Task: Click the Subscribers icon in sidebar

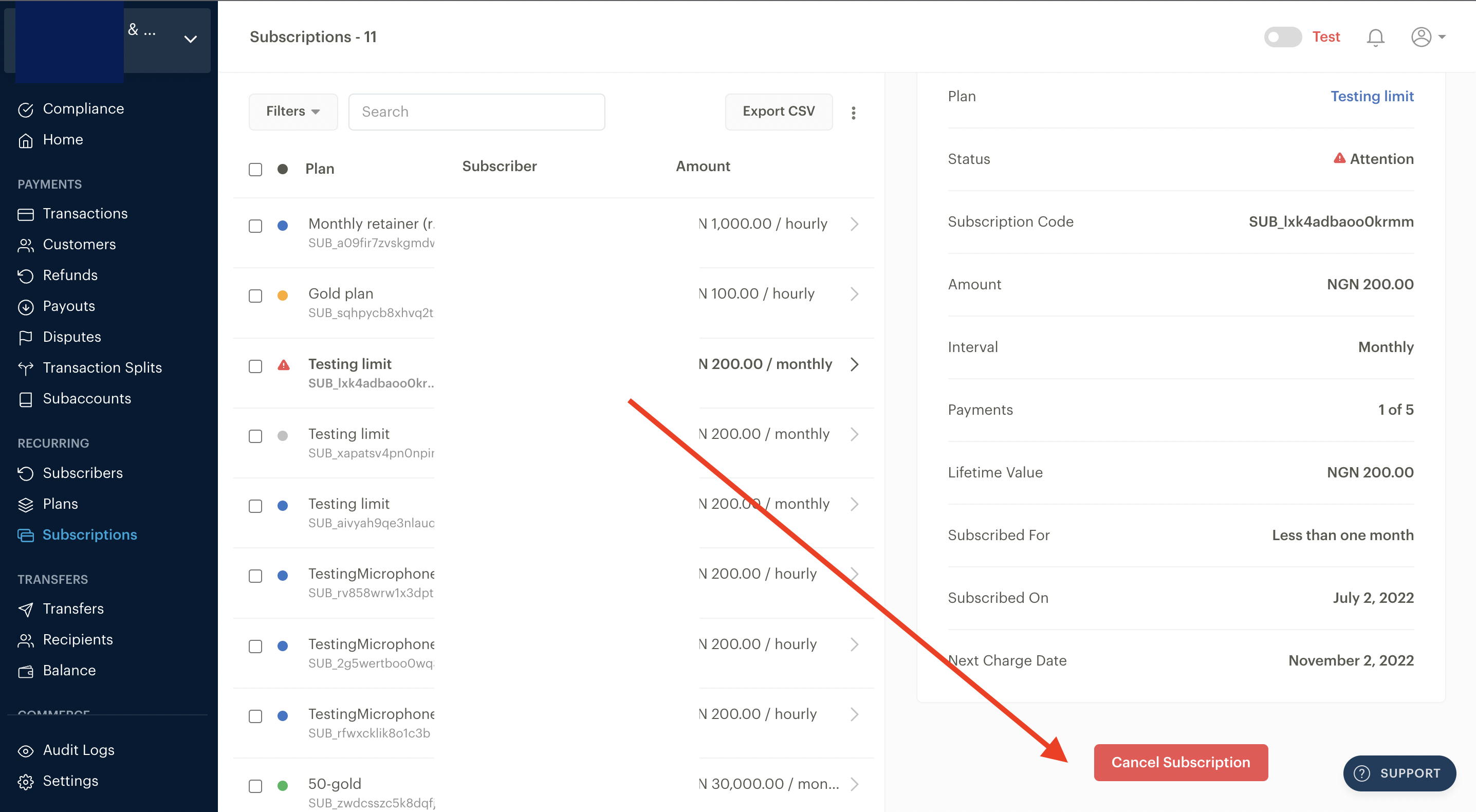Action: click(x=25, y=474)
